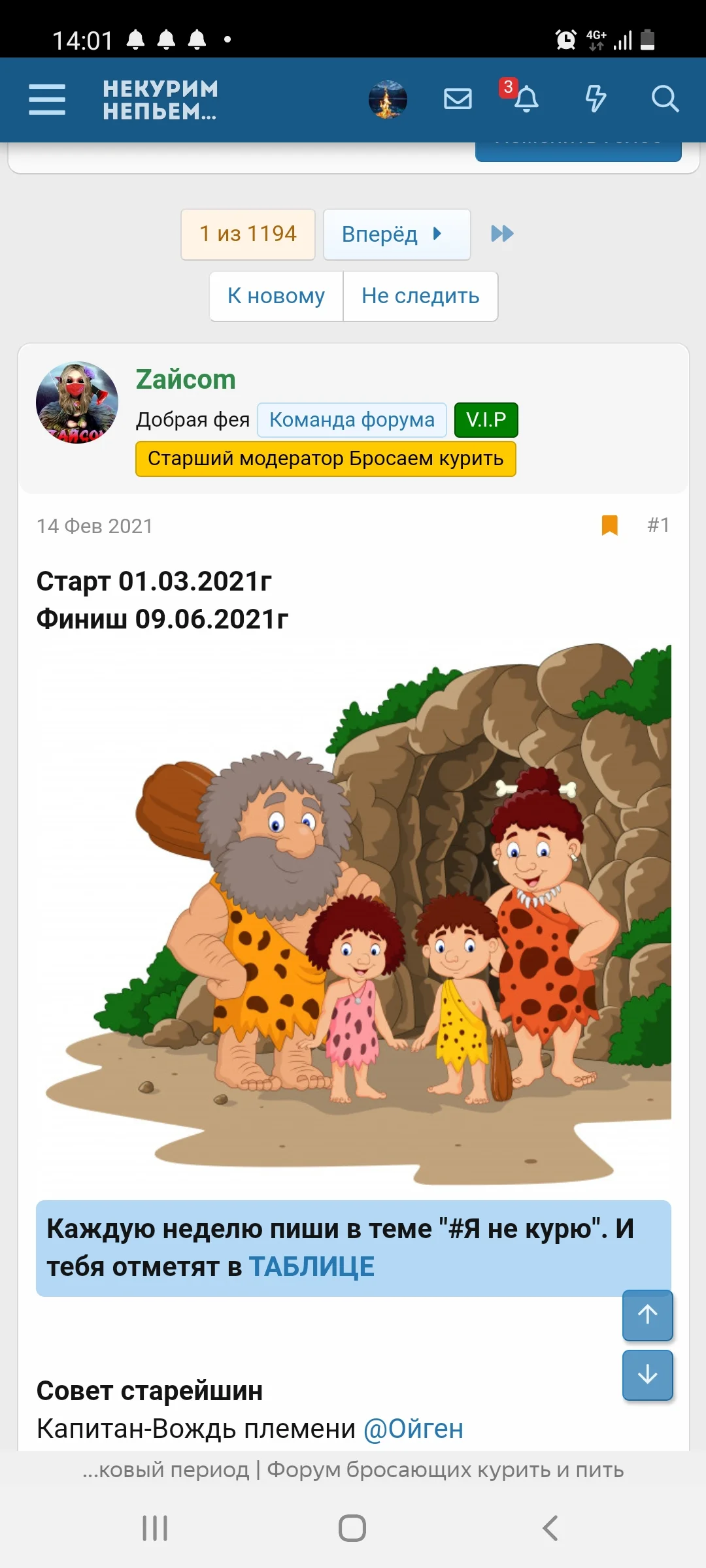The width and height of the screenshot is (706, 1568).
Task: Open post permalink #1
Action: (658, 525)
